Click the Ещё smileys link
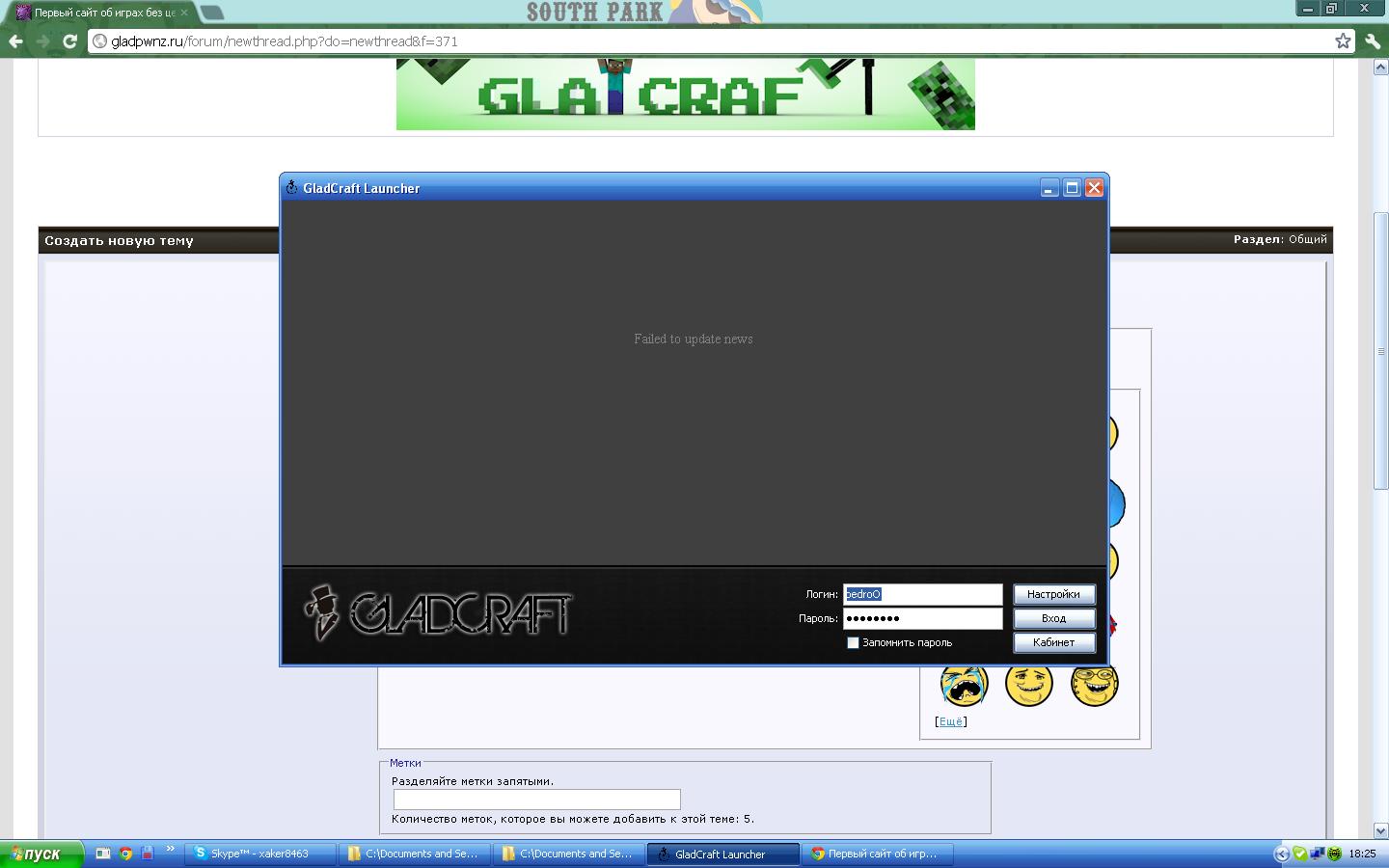Screen dimensions: 1389x868 click(x=951, y=721)
